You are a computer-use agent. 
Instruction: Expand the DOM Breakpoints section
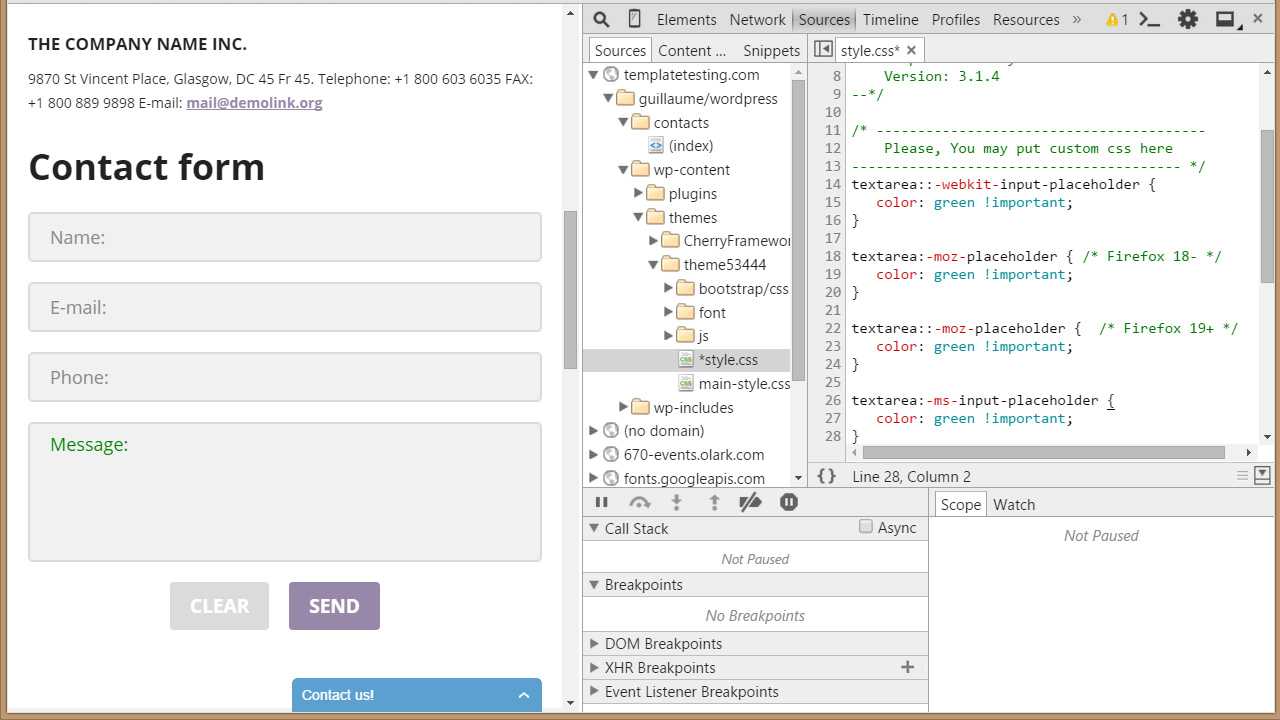pyautogui.click(x=594, y=644)
